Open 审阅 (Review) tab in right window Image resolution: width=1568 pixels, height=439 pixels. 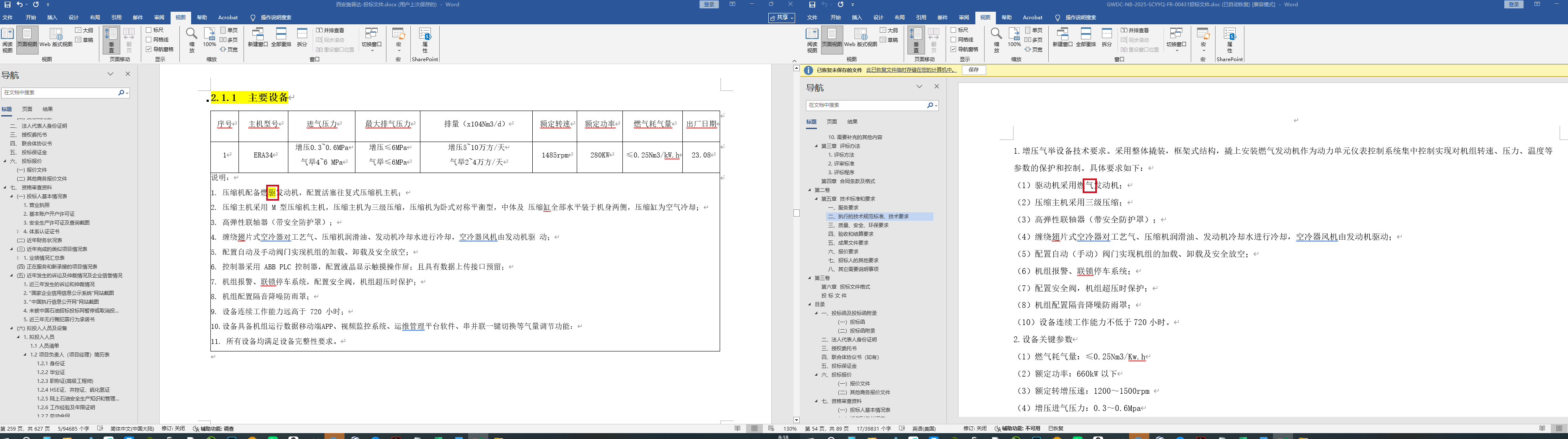coord(964,18)
